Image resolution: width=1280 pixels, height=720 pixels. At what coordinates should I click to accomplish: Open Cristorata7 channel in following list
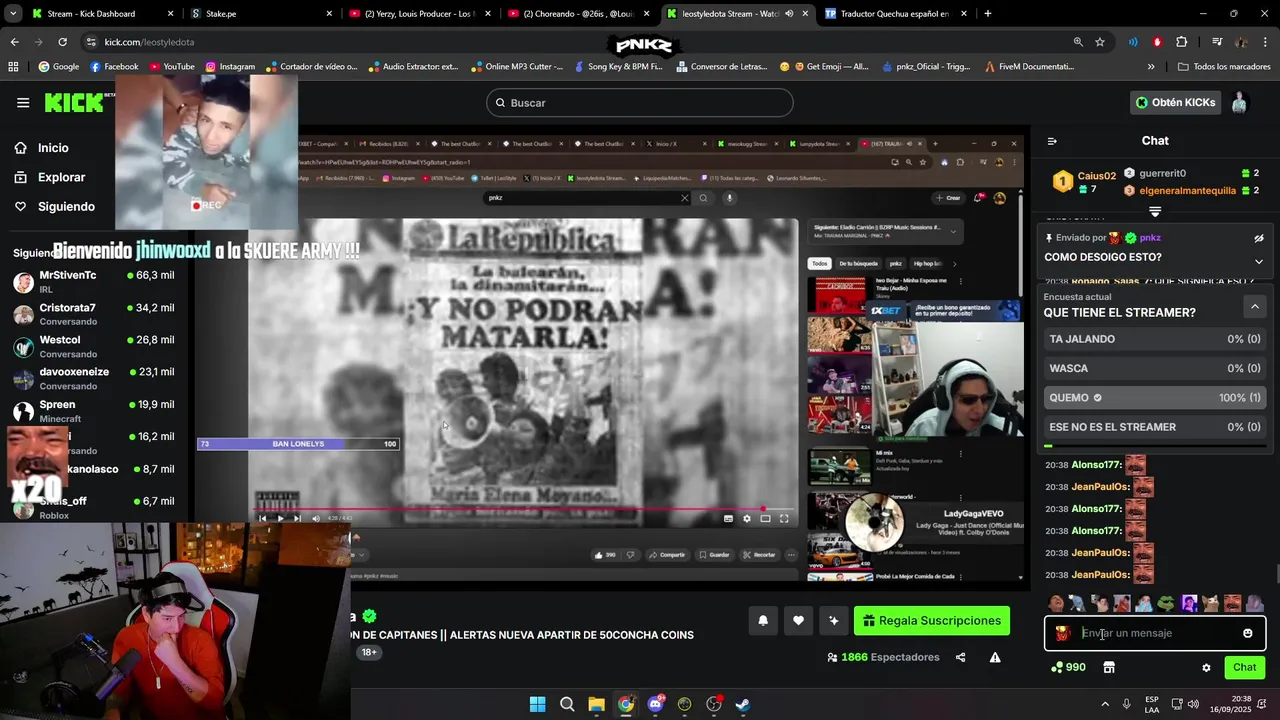(x=94, y=314)
